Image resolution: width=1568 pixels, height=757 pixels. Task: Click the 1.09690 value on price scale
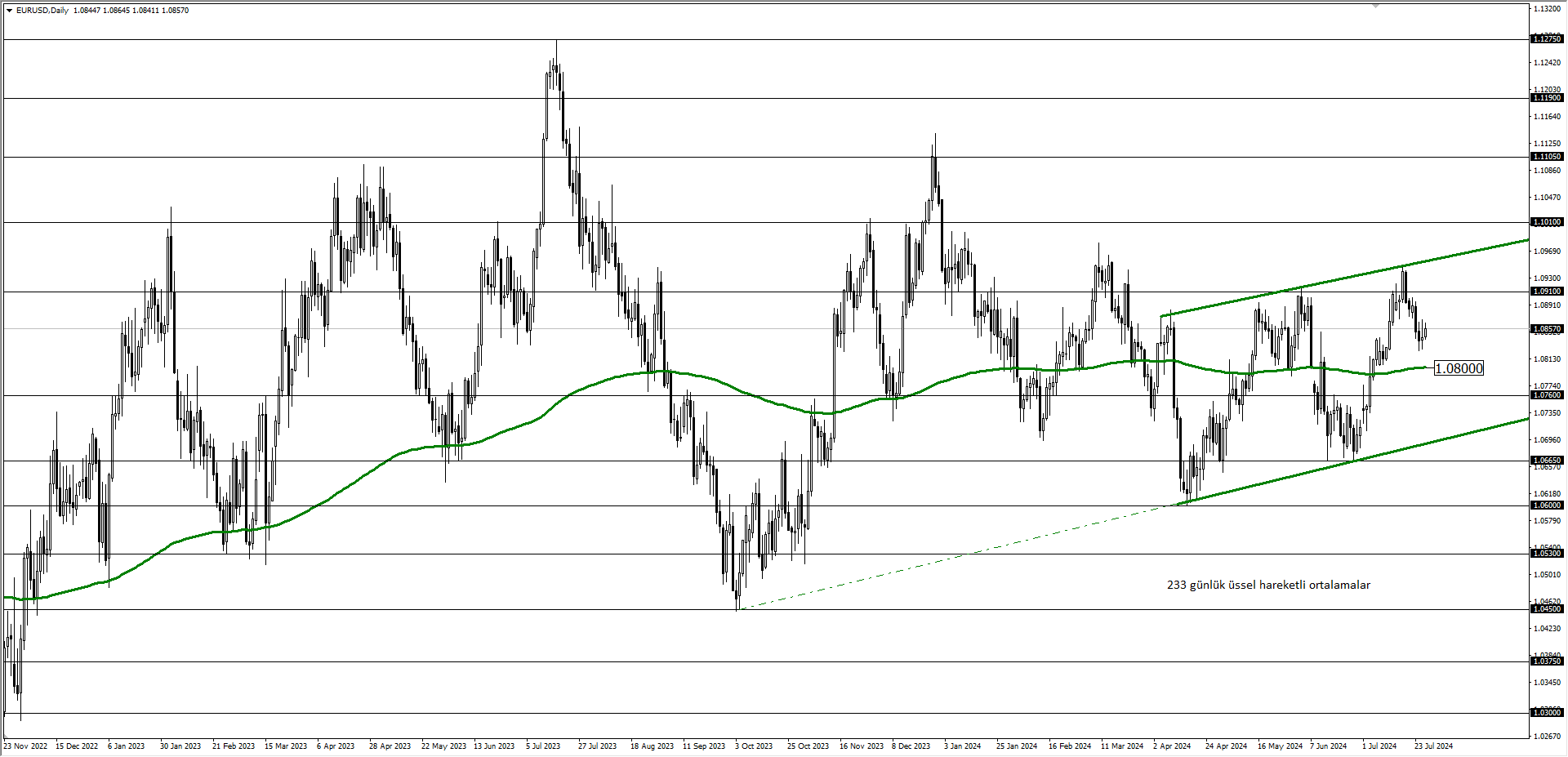(1548, 252)
